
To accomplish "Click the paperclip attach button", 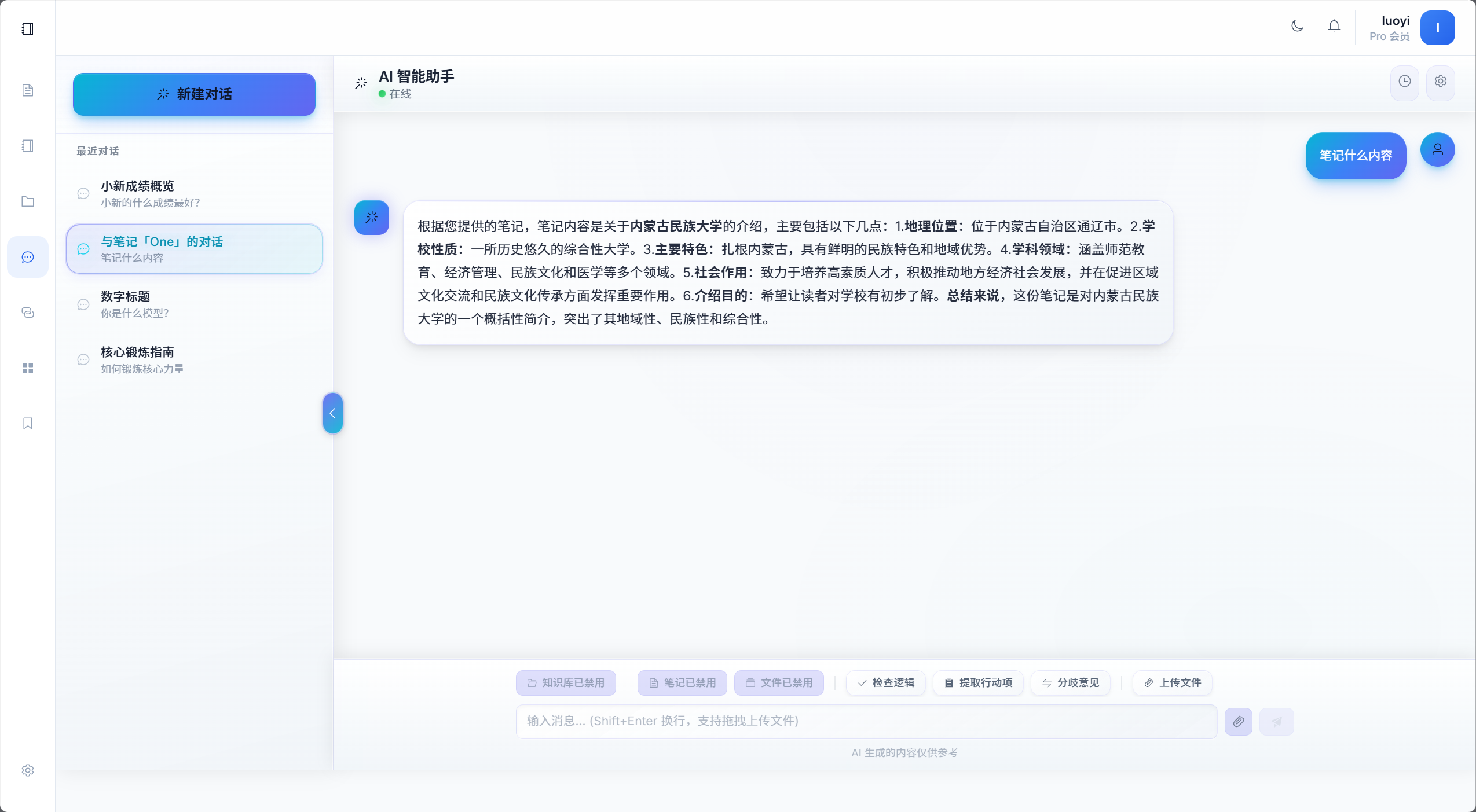I will click(1238, 721).
